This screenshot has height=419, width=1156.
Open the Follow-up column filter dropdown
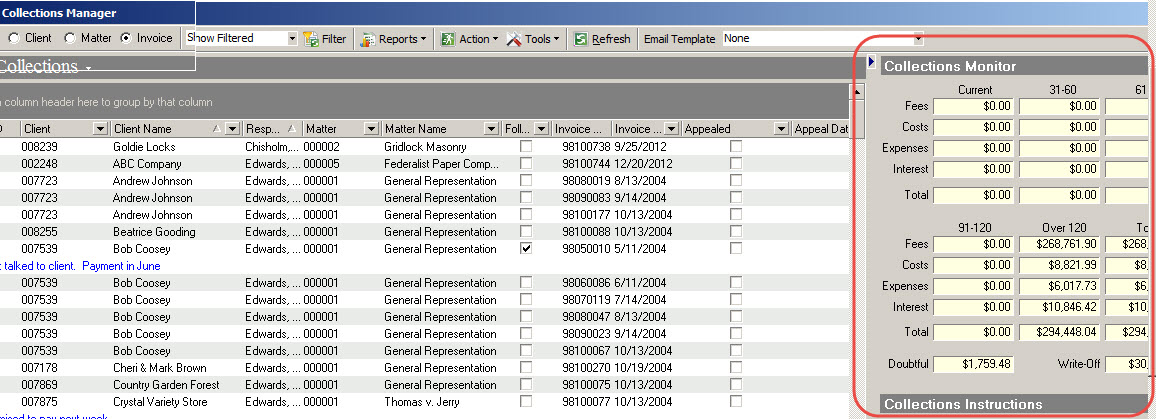pyautogui.click(x=541, y=129)
